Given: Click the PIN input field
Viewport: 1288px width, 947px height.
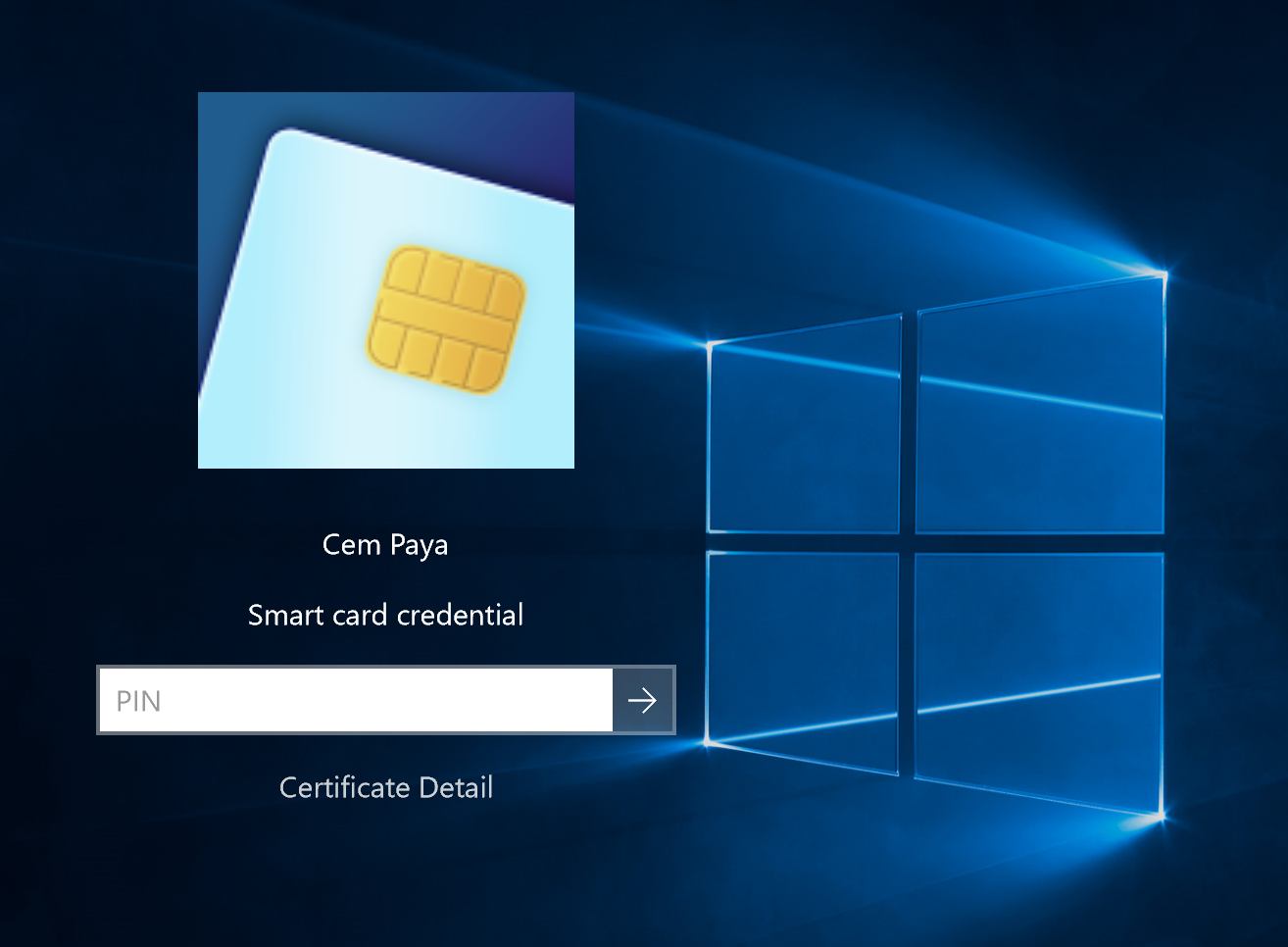Looking at the screenshot, I should pyautogui.click(x=355, y=700).
